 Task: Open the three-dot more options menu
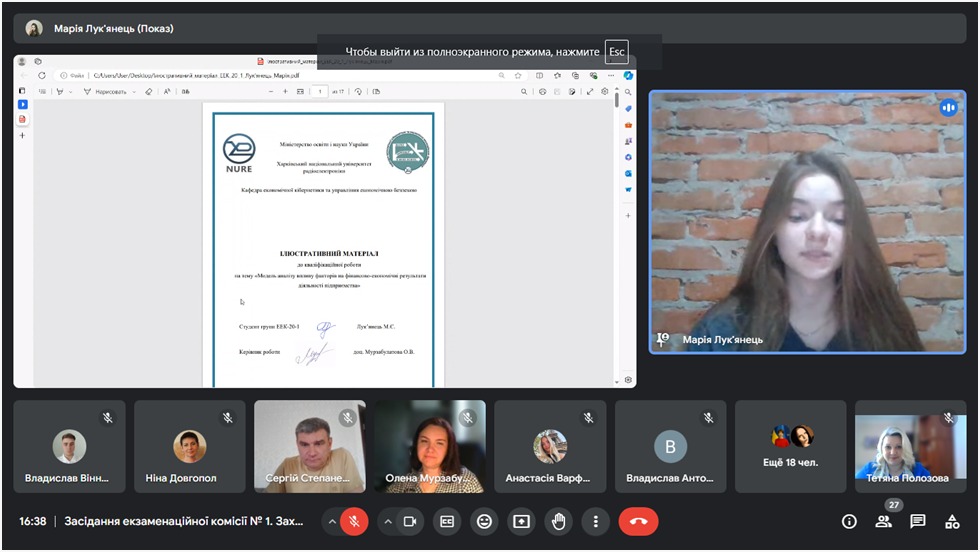click(x=595, y=521)
